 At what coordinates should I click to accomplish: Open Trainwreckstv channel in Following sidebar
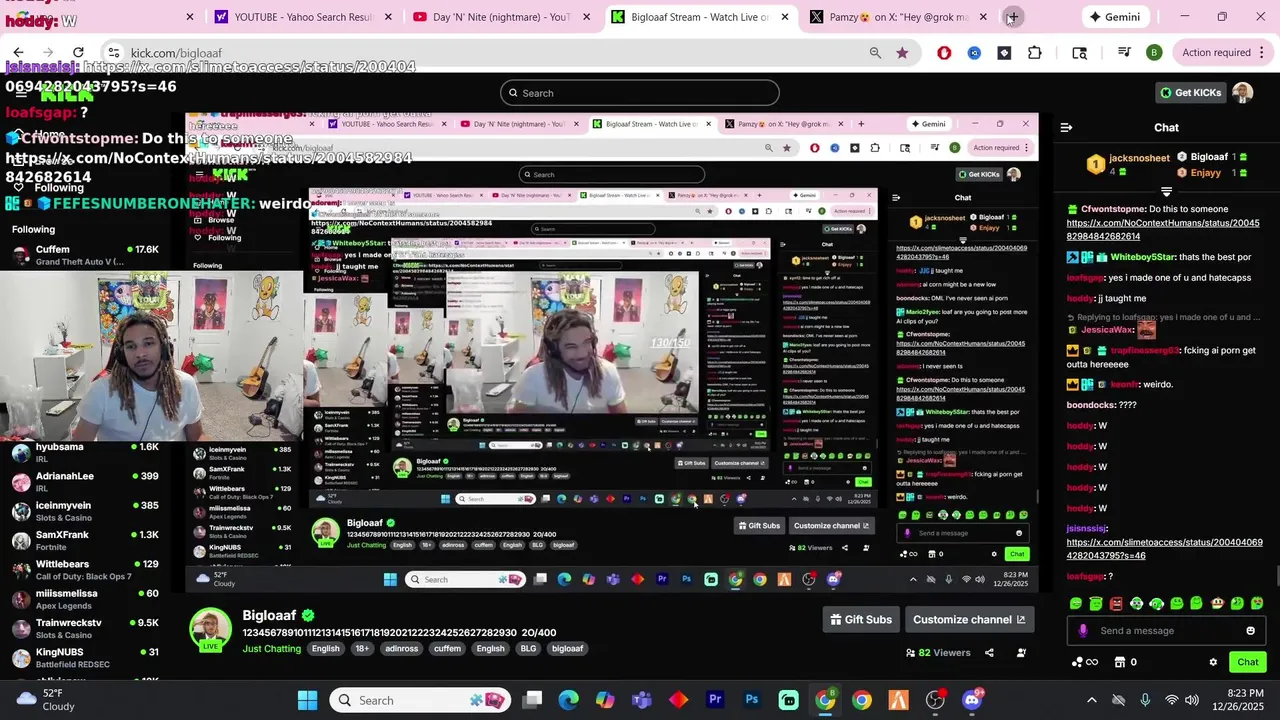(x=85, y=628)
